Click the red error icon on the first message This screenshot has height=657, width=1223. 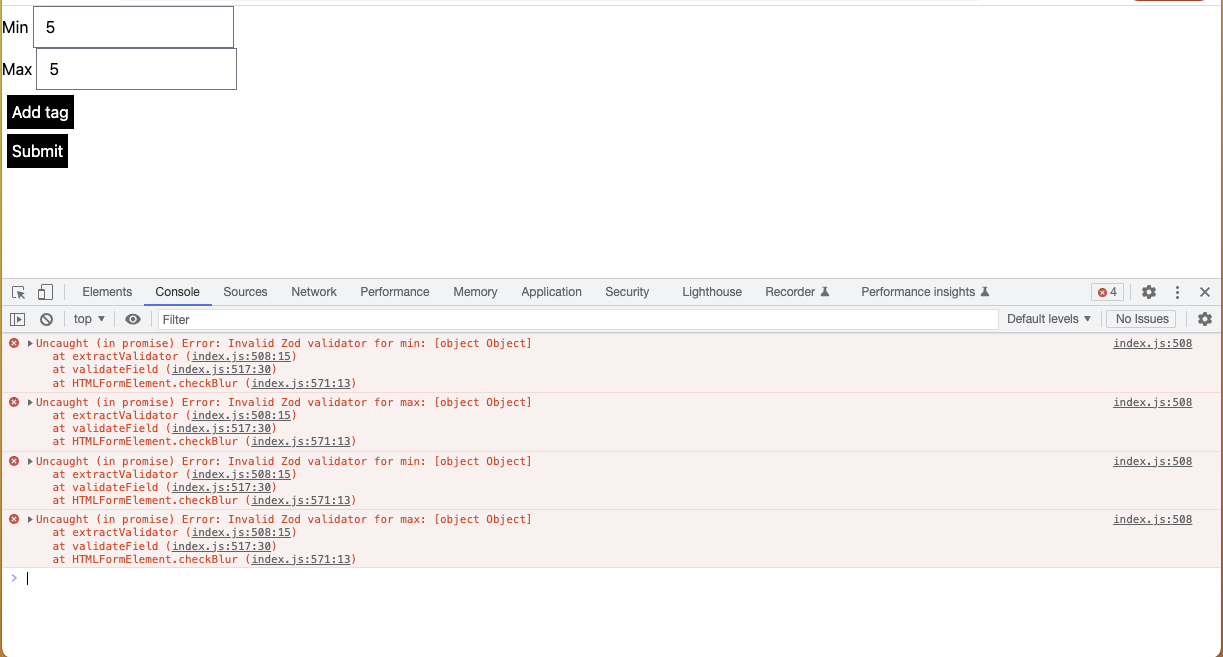pyautogui.click(x=12, y=343)
